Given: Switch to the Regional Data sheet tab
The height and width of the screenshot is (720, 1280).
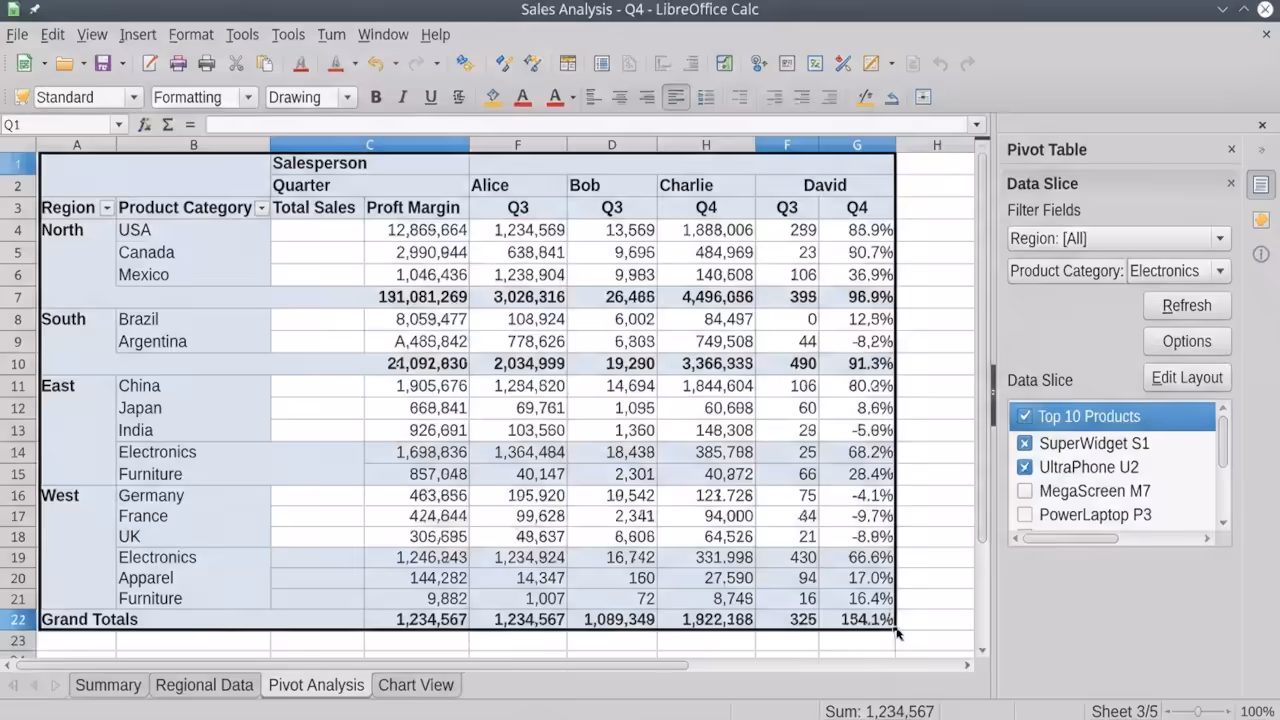Looking at the screenshot, I should (204, 685).
